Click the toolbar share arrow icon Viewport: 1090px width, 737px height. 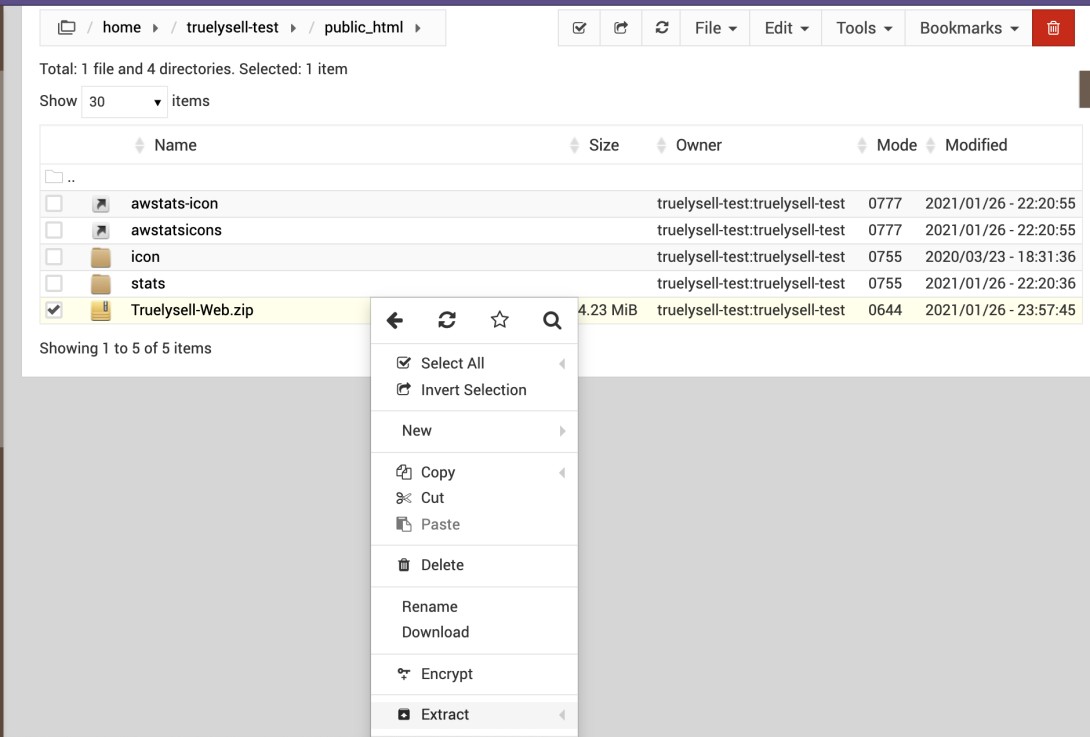point(621,28)
